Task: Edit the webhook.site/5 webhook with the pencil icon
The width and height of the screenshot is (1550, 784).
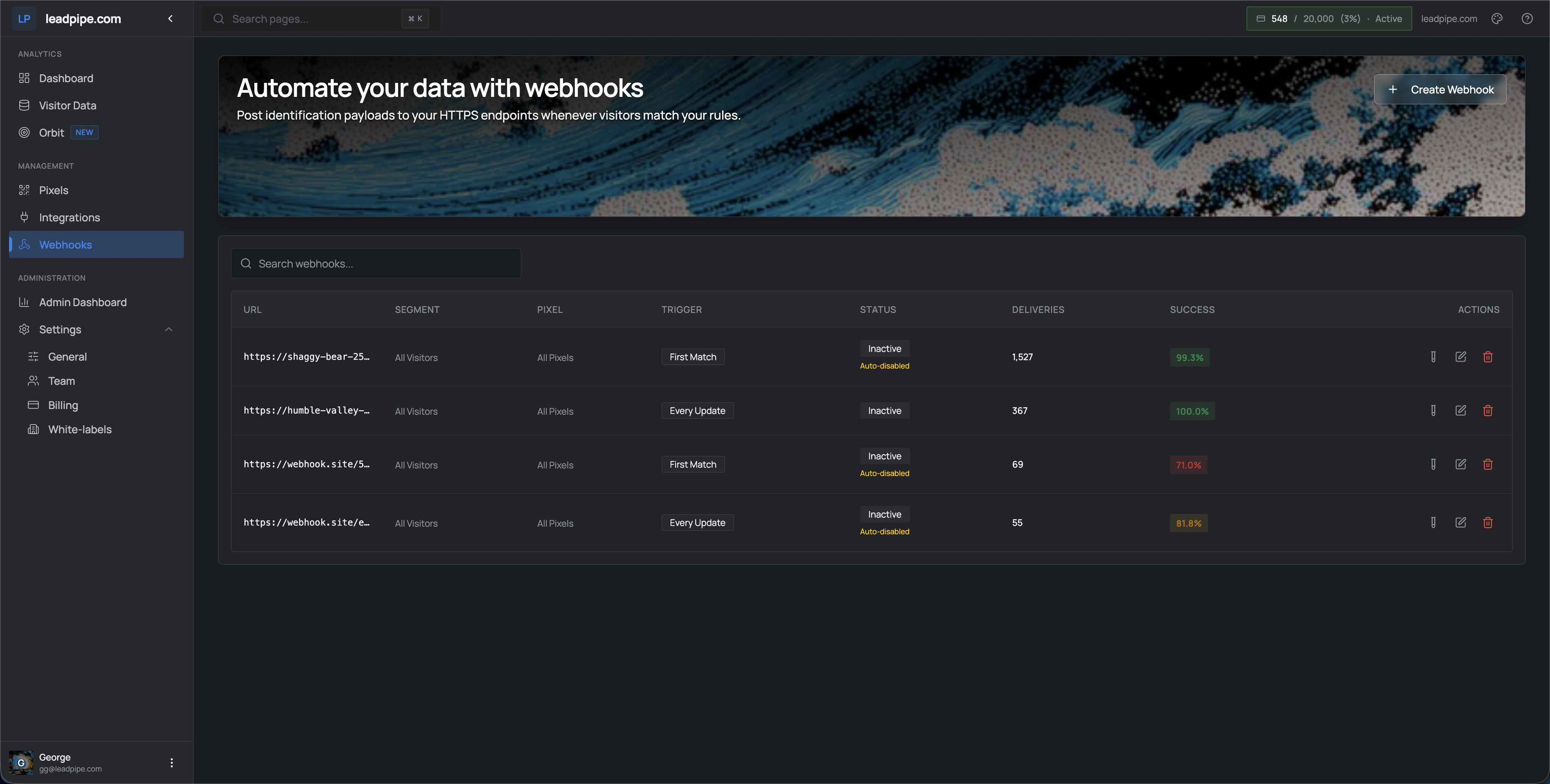Action: point(1461,464)
